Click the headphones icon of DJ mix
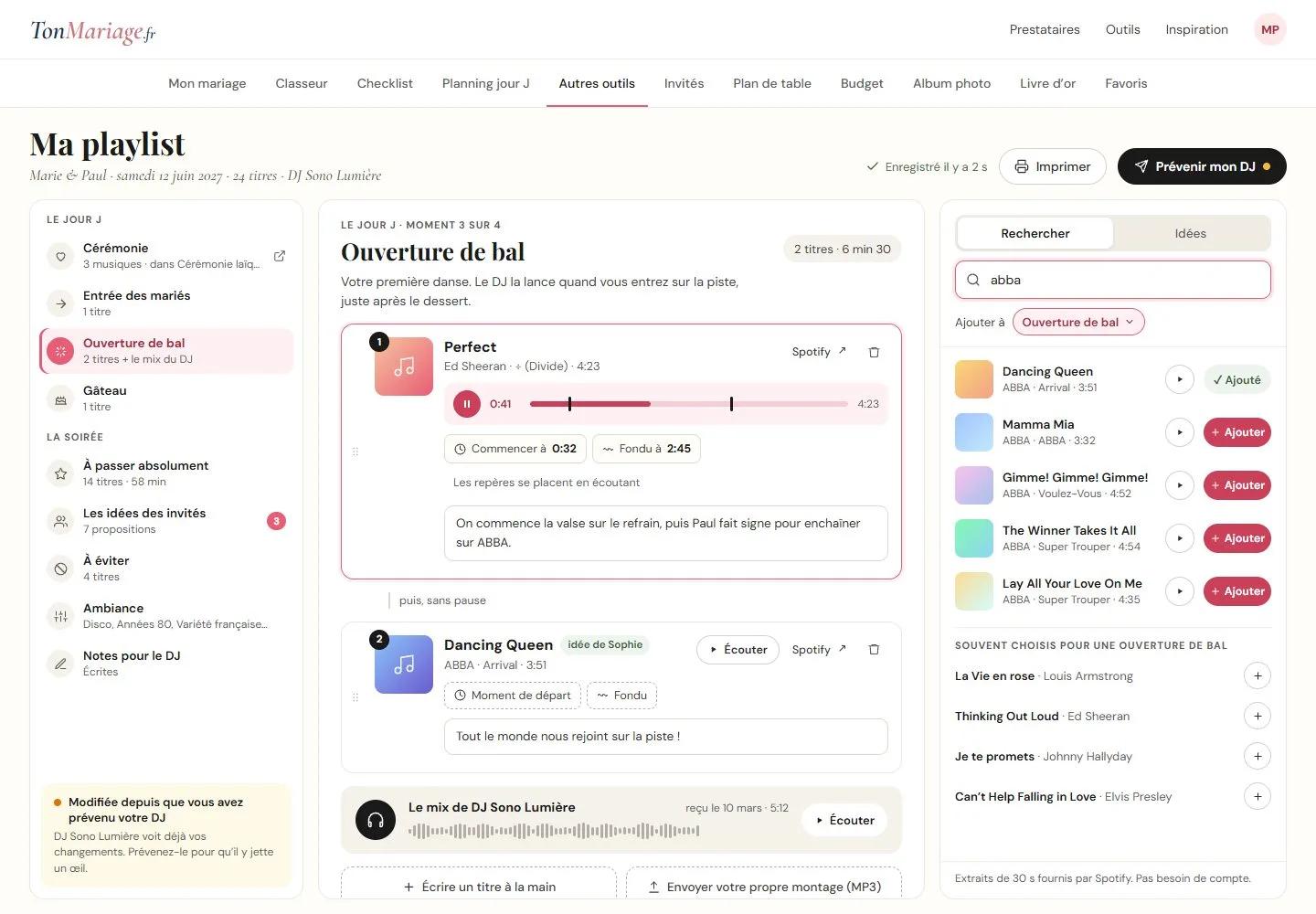Image resolution: width=1316 pixels, height=914 pixels. click(376, 820)
